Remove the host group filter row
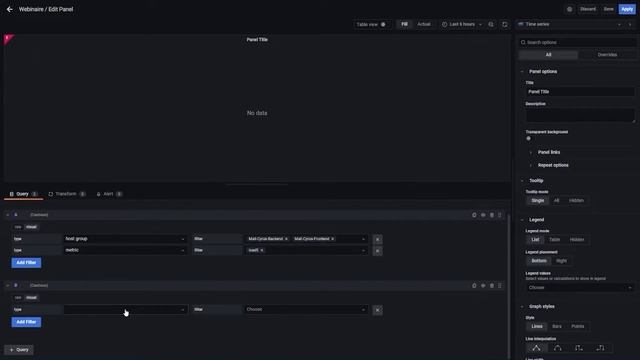This screenshot has width=640, height=360. 378,239
